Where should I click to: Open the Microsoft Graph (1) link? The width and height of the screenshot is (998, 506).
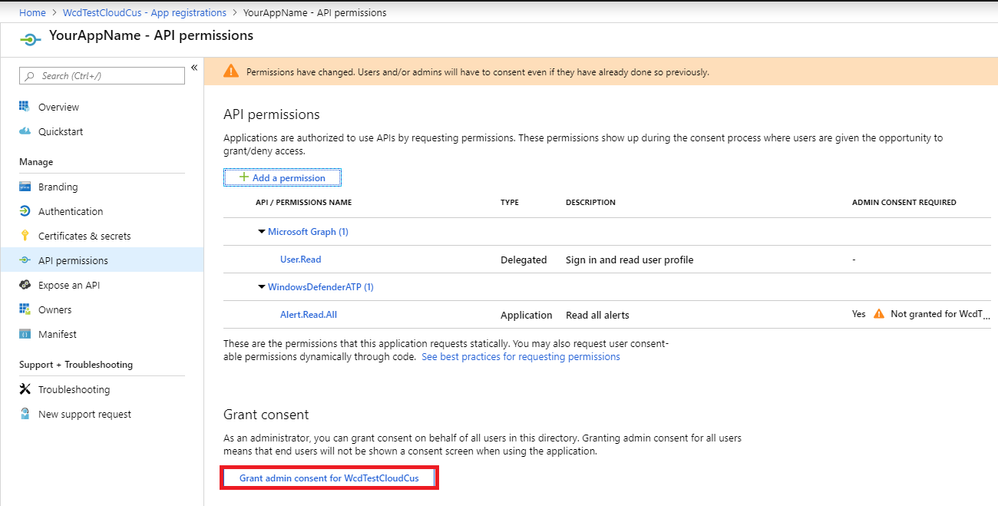tap(308, 232)
